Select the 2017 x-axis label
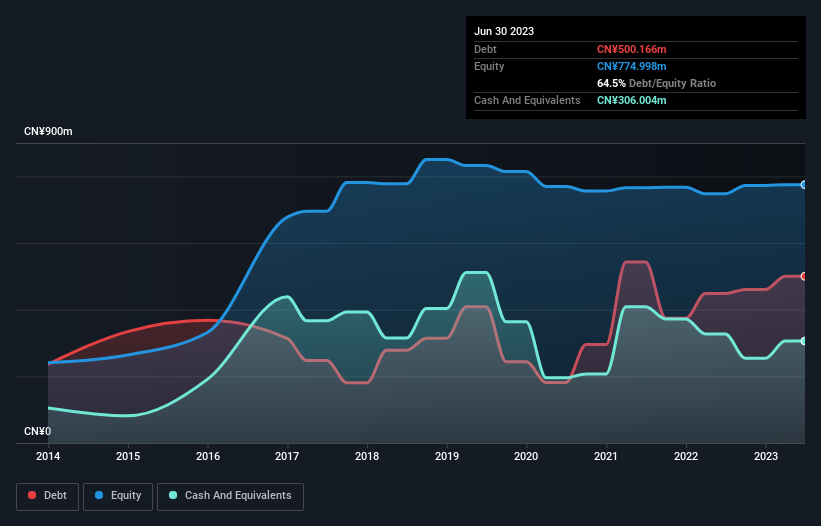This screenshot has height=526, width=821. 287,456
